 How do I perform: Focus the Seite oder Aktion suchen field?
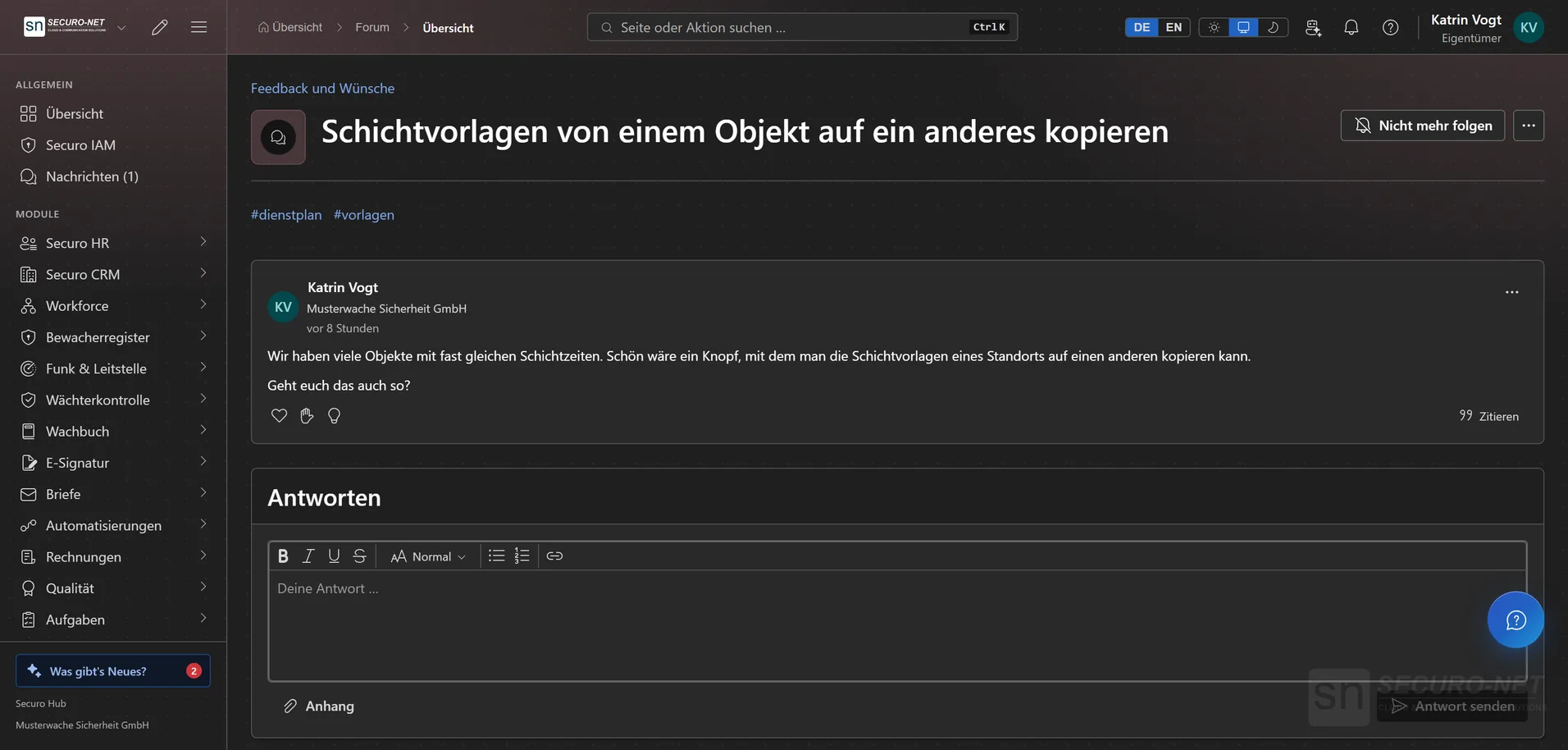coord(802,27)
